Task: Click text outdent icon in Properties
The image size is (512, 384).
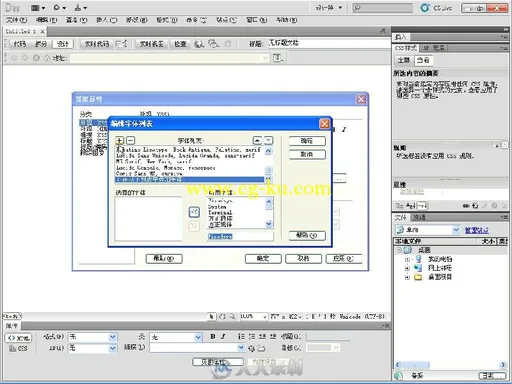Action: 262,337
